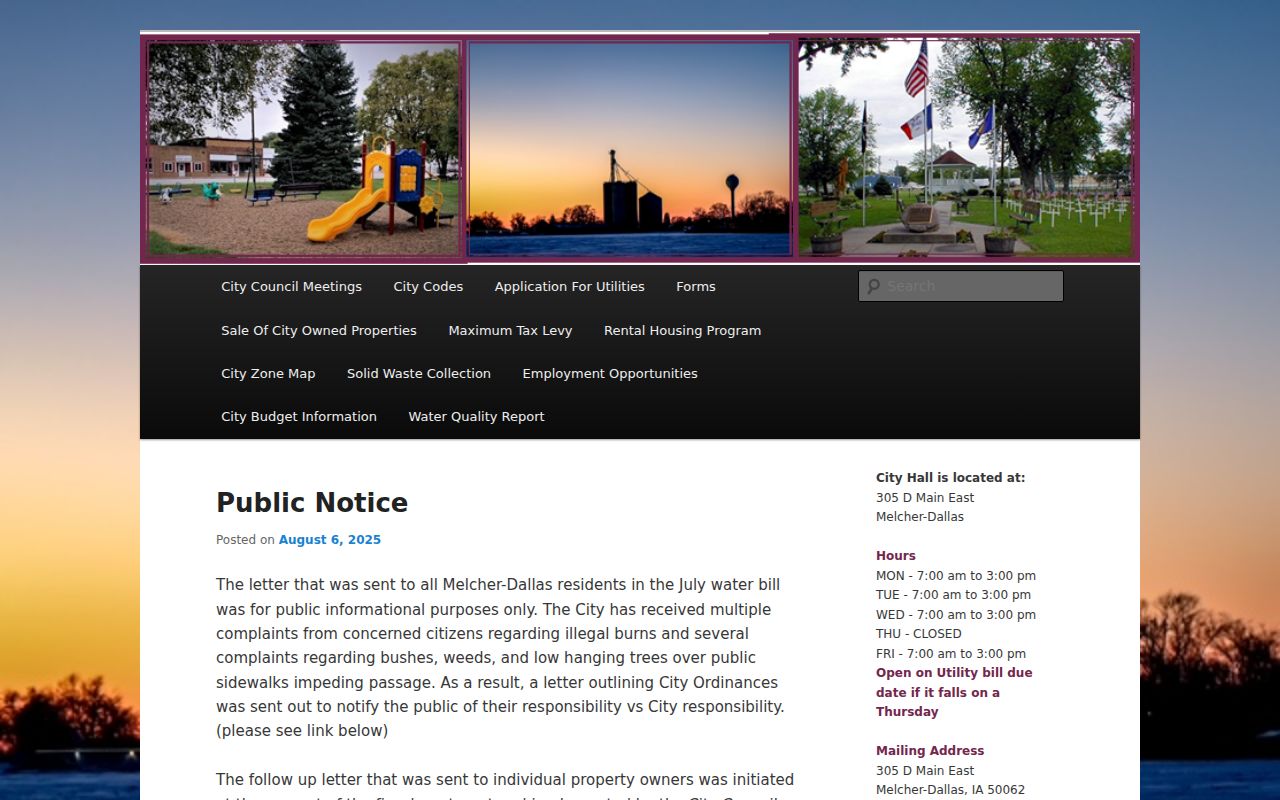Select the 'THU - CLOSED' hours text
1280x800 pixels.
(x=919, y=634)
